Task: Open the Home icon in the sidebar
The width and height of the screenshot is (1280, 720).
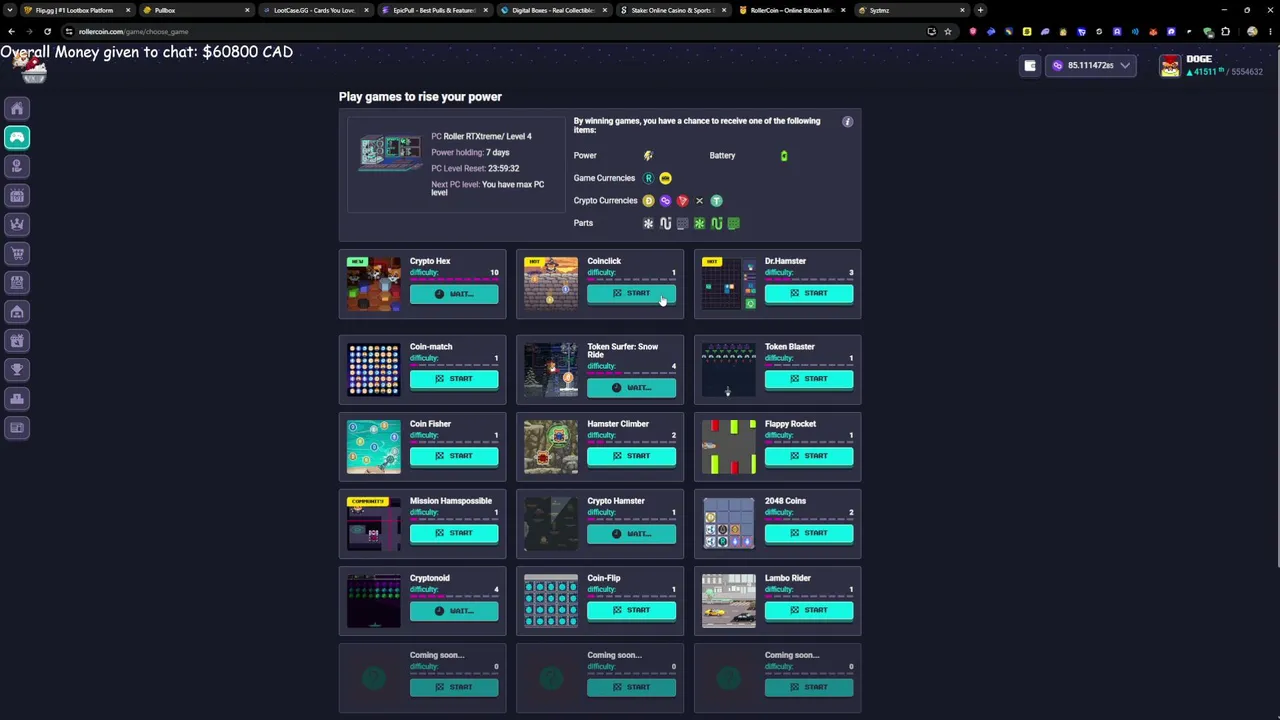Action: point(17,108)
